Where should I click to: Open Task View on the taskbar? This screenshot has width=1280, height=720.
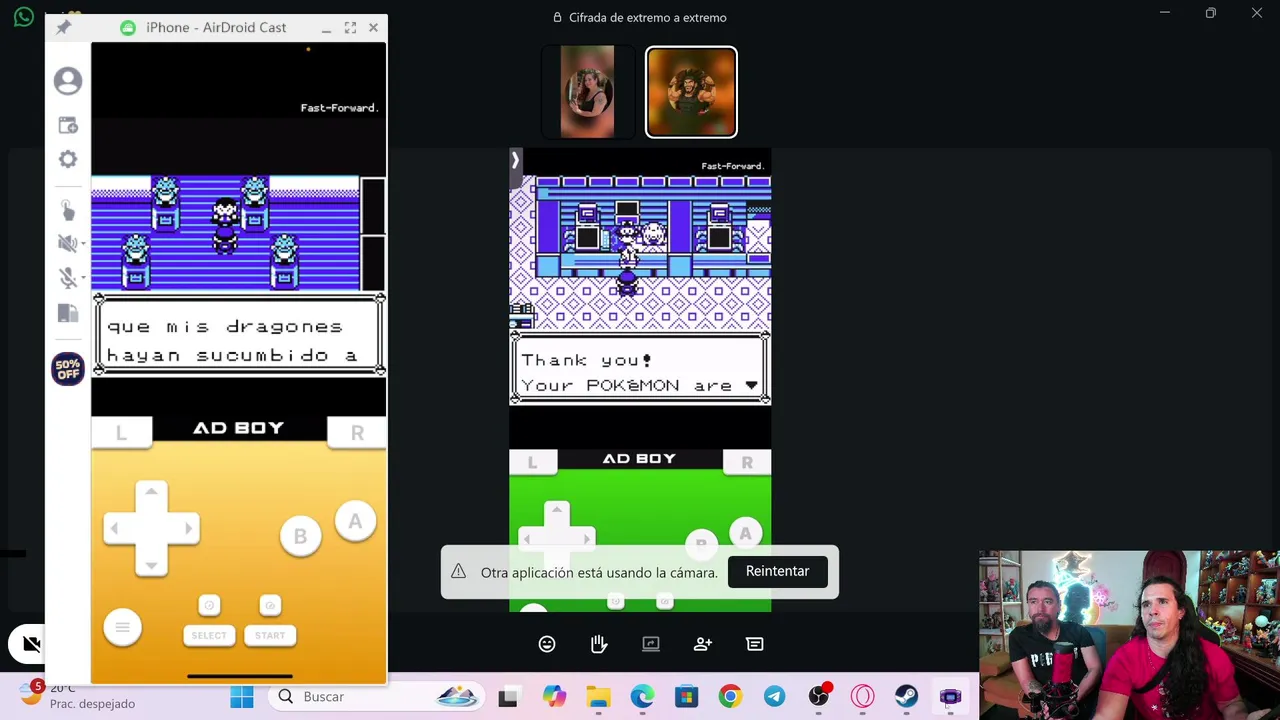(508, 697)
